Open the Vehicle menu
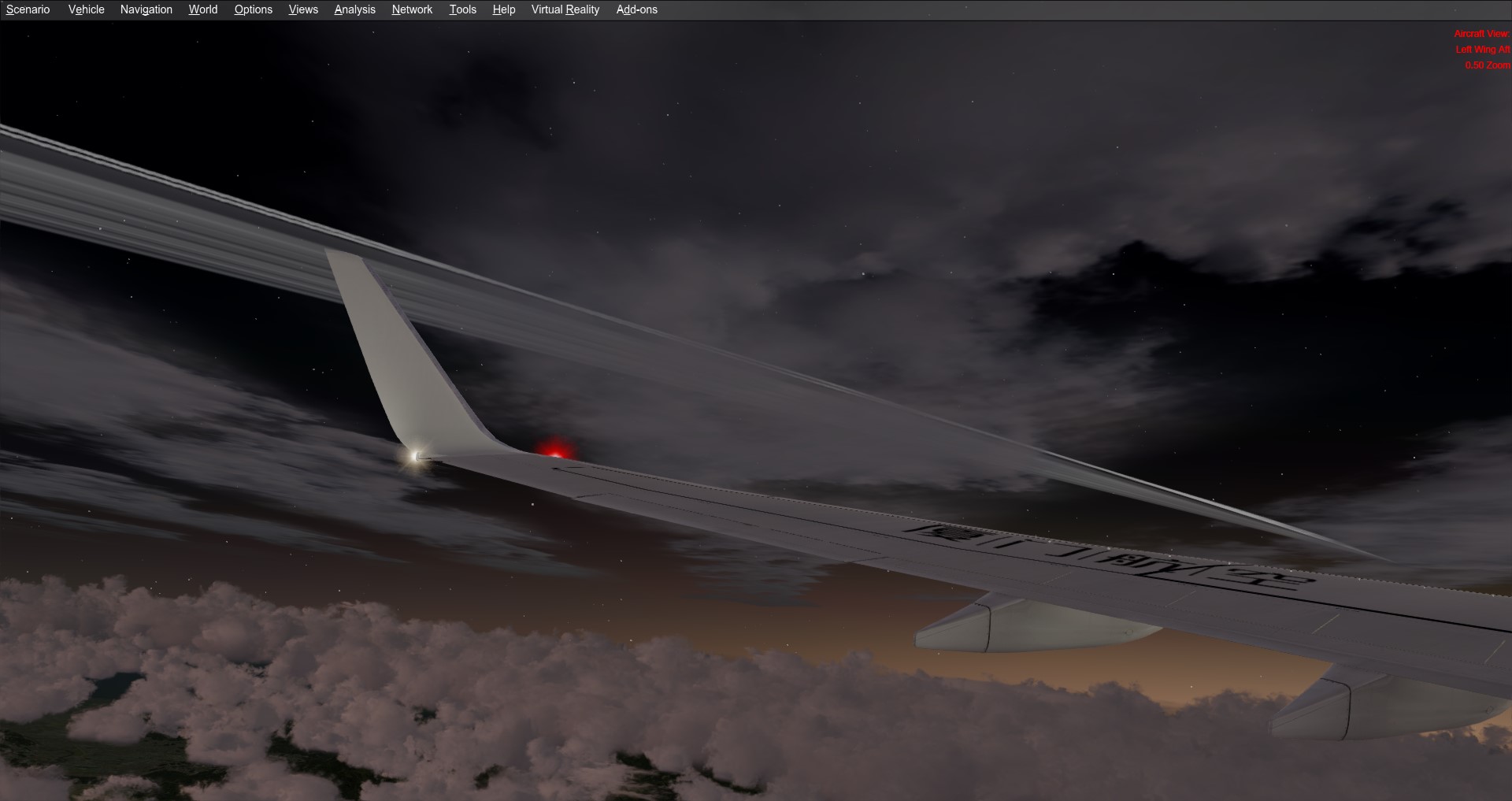Screen dimensions: 1512x801 [x=85, y=9]
